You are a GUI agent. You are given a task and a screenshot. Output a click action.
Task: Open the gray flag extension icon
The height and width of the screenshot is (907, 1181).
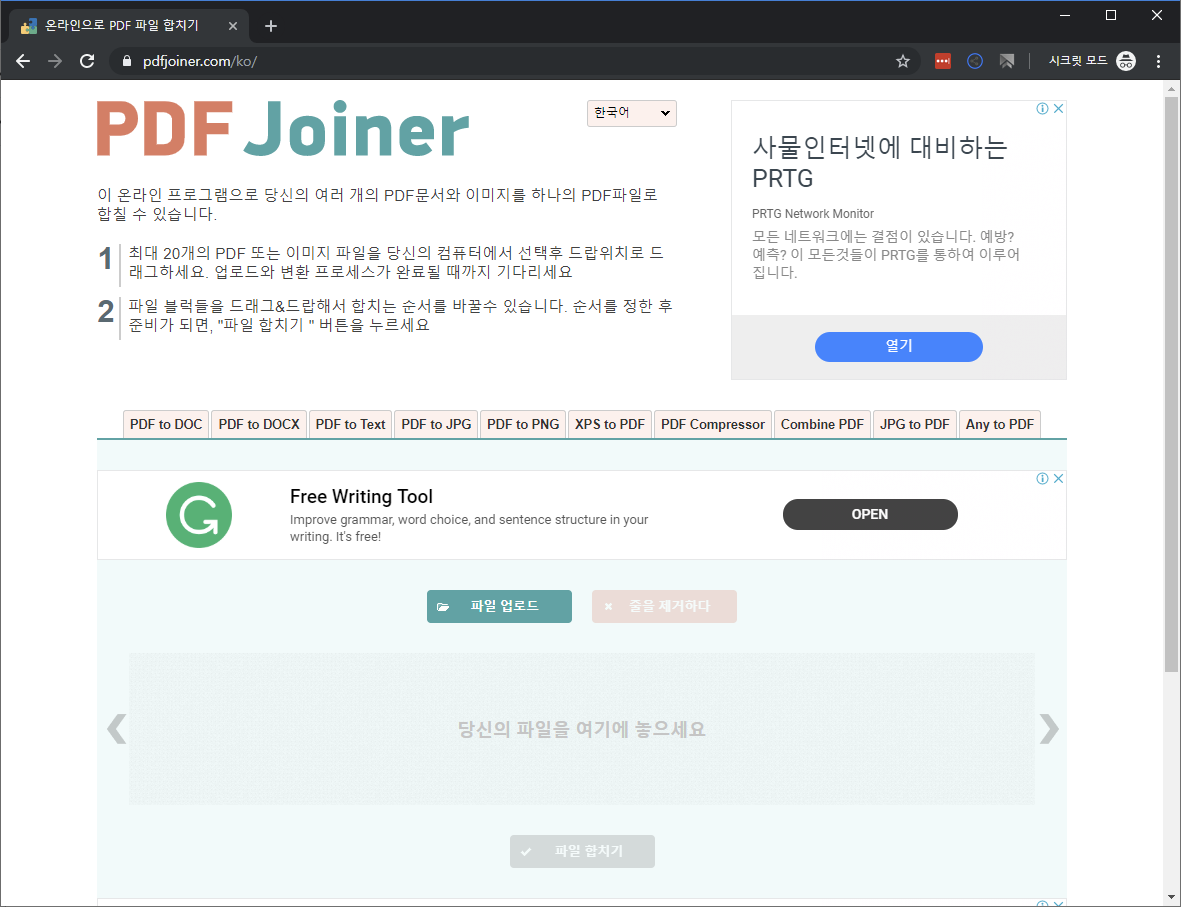click(x=1007, y=62)
